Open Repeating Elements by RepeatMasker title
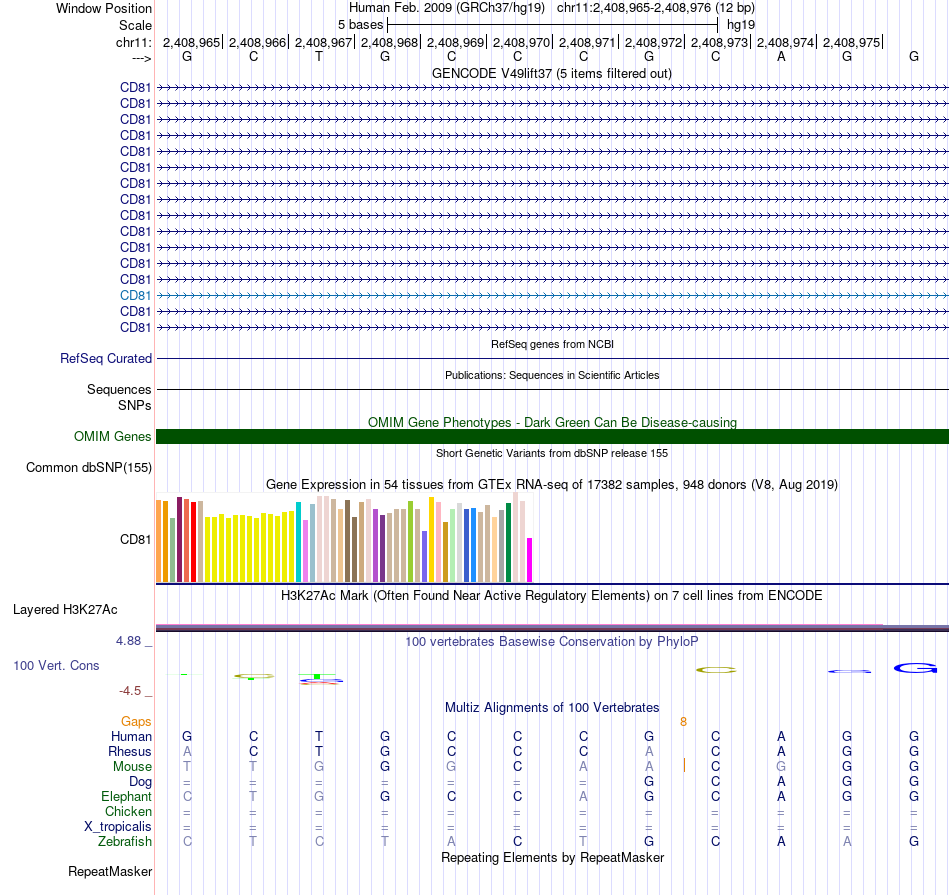 coord(552,857)
